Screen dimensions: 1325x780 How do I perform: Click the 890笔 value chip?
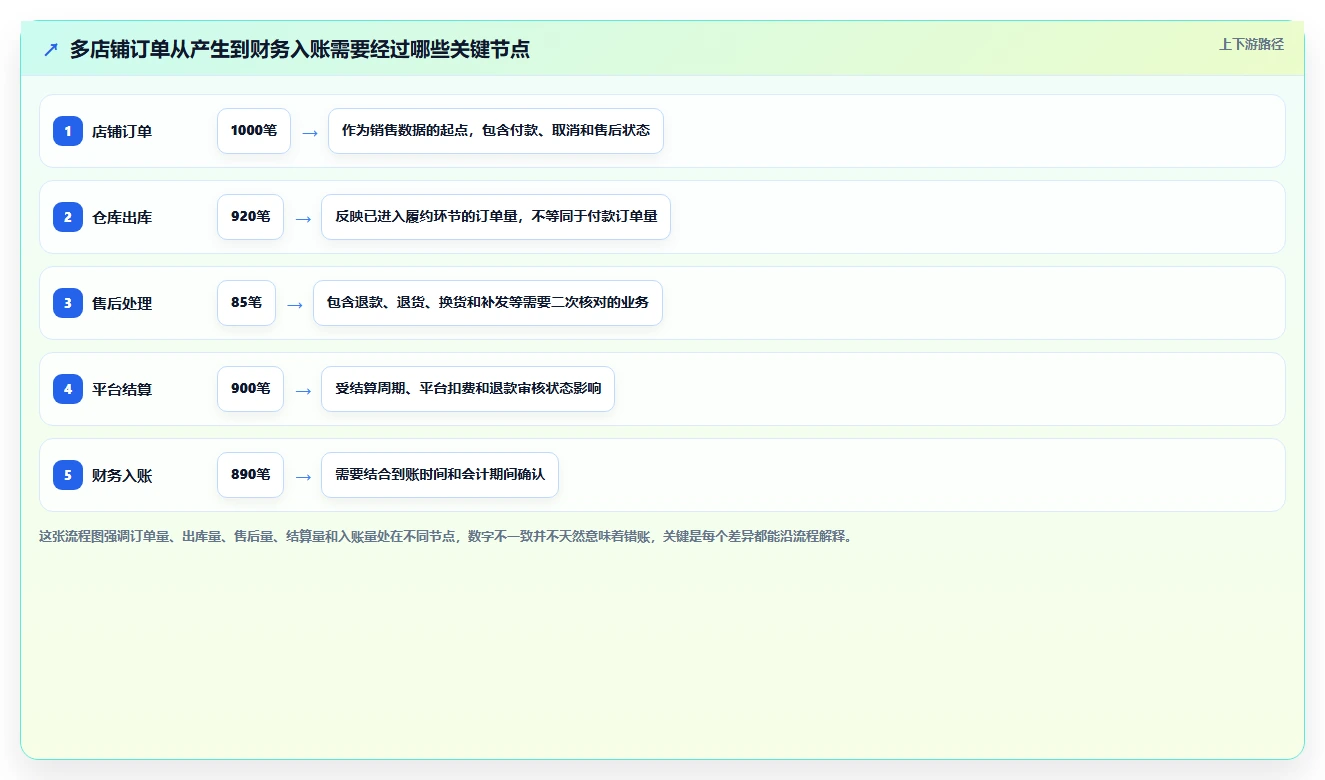250,475
